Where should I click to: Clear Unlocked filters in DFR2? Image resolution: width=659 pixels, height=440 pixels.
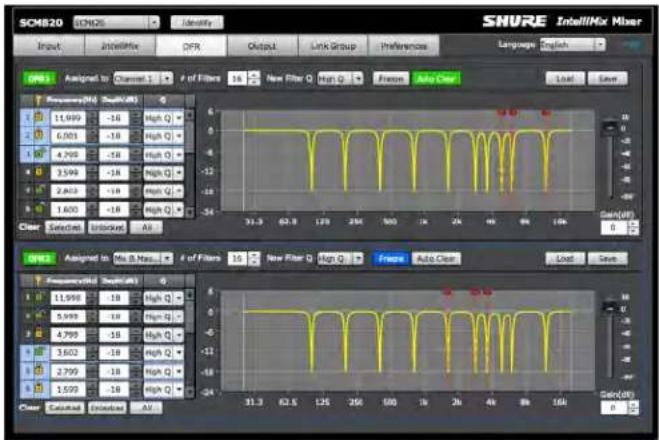(107, 408)
